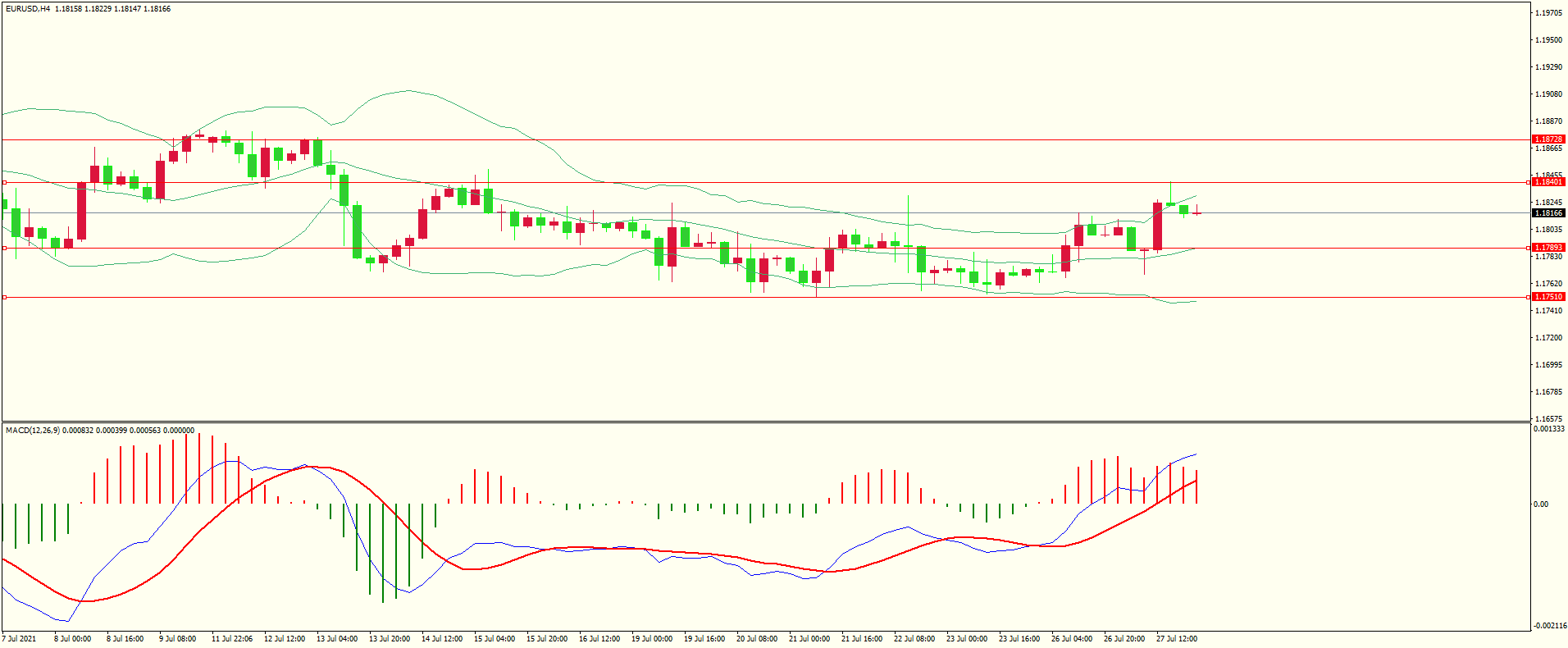The image size is (1568, 648).
Task: Click the EURUSD,H4 chart title label
Action: (x=28, y=9)
